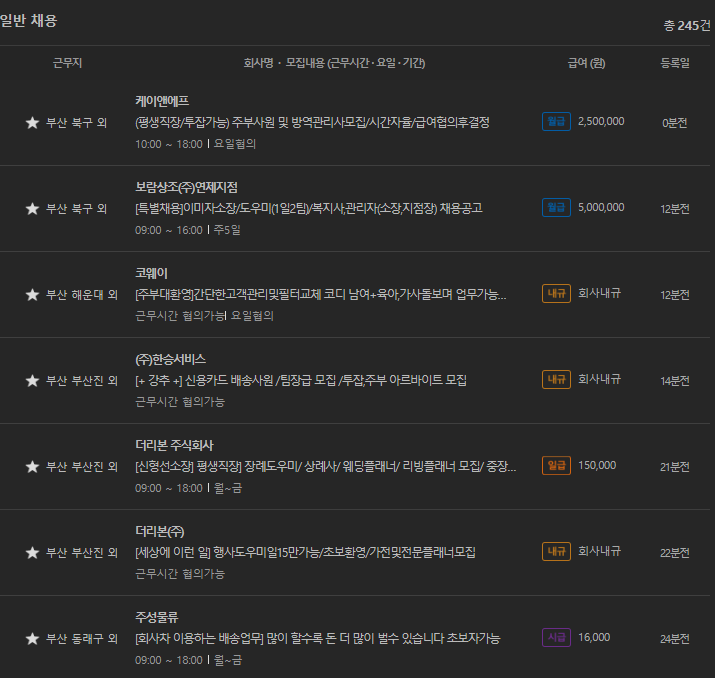Open company name 더리본(주)

160,531
